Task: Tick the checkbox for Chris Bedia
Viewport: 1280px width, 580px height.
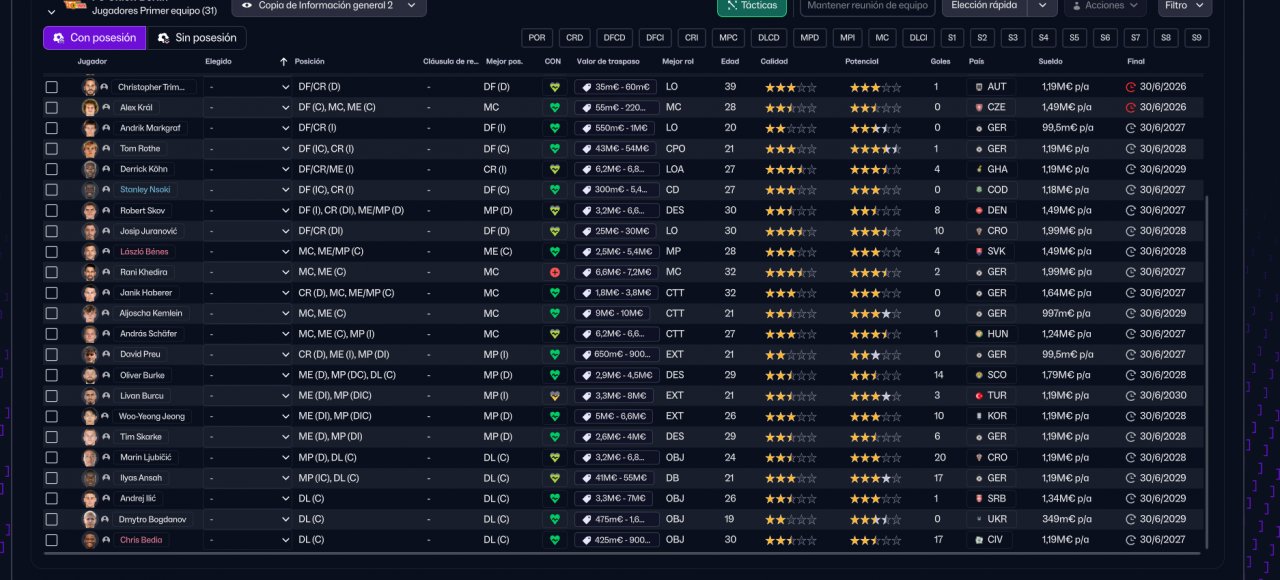Action: click(x=52, y=540)
